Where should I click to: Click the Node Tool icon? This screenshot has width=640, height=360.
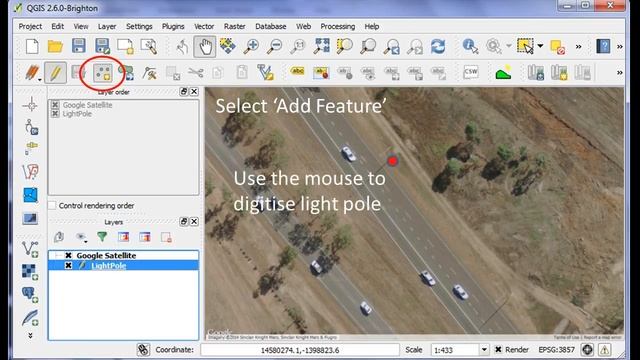(149, 73)
